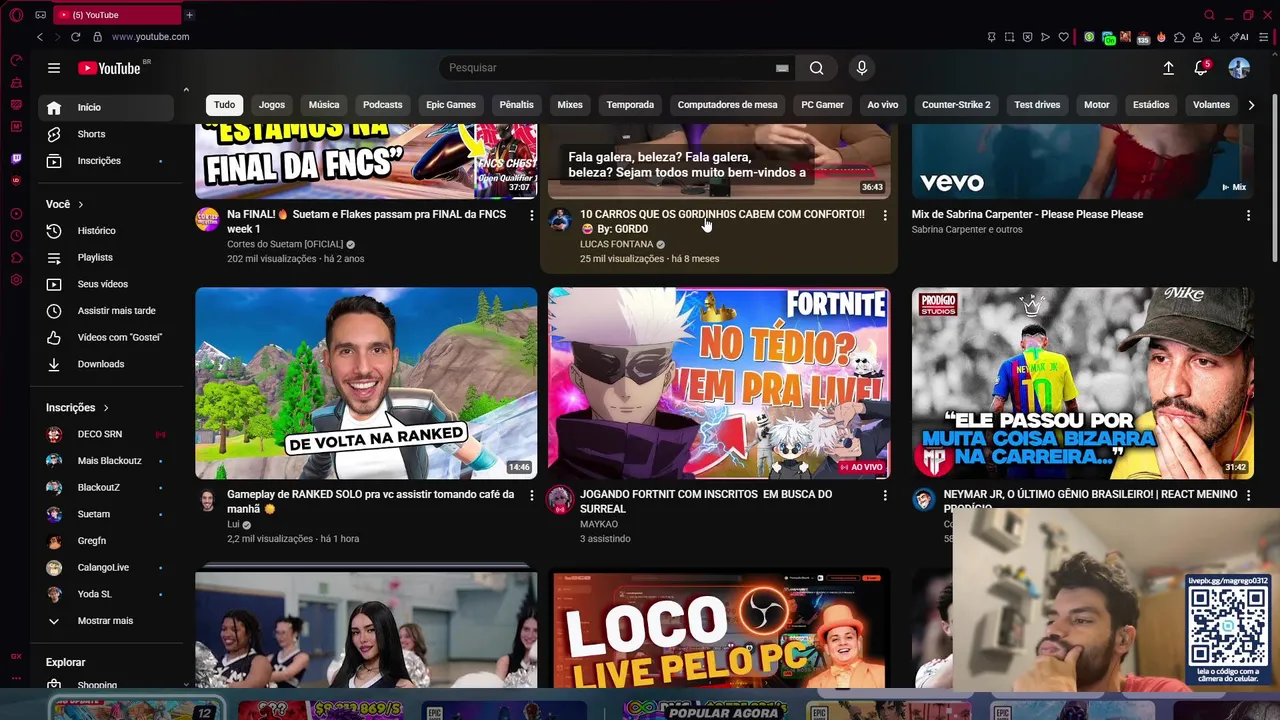This screenshot has width=1280, height=720.
Task: Open the site lock icon in address bar
Action: tap(97, 37)
